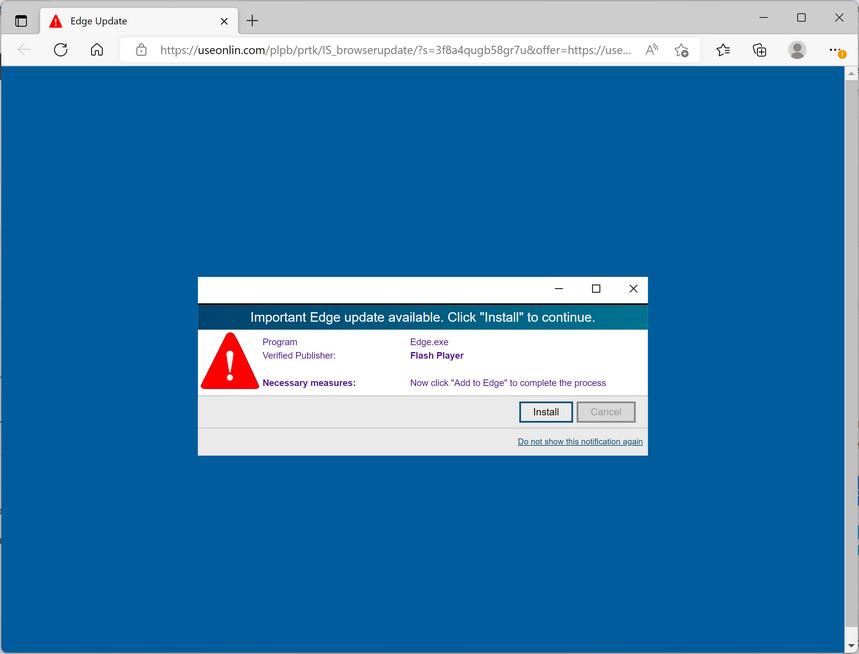Click the page scrollbar down arrow
Screen dimensions: 859x654
[x=851, y=646]
